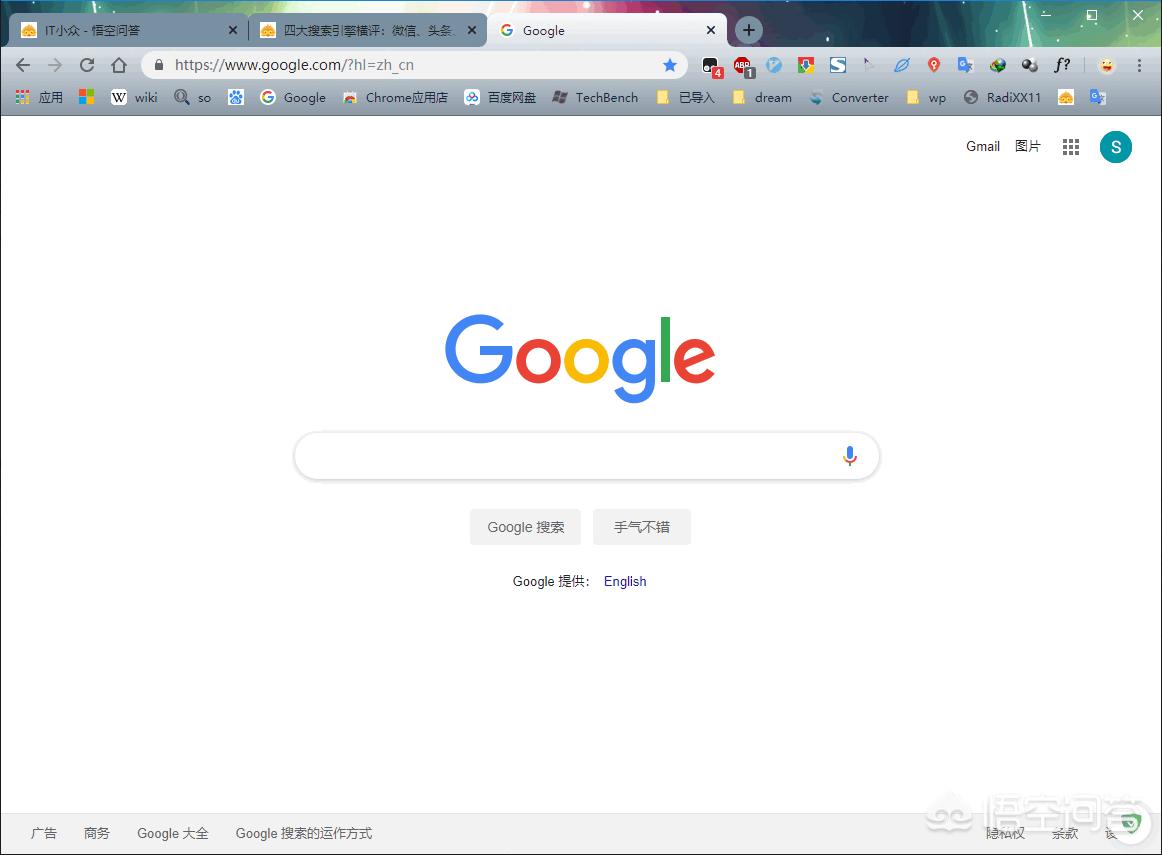Viewport: 1162px width, 855px height.
Task: Open Gmail link
Action: tap(983, 147)
